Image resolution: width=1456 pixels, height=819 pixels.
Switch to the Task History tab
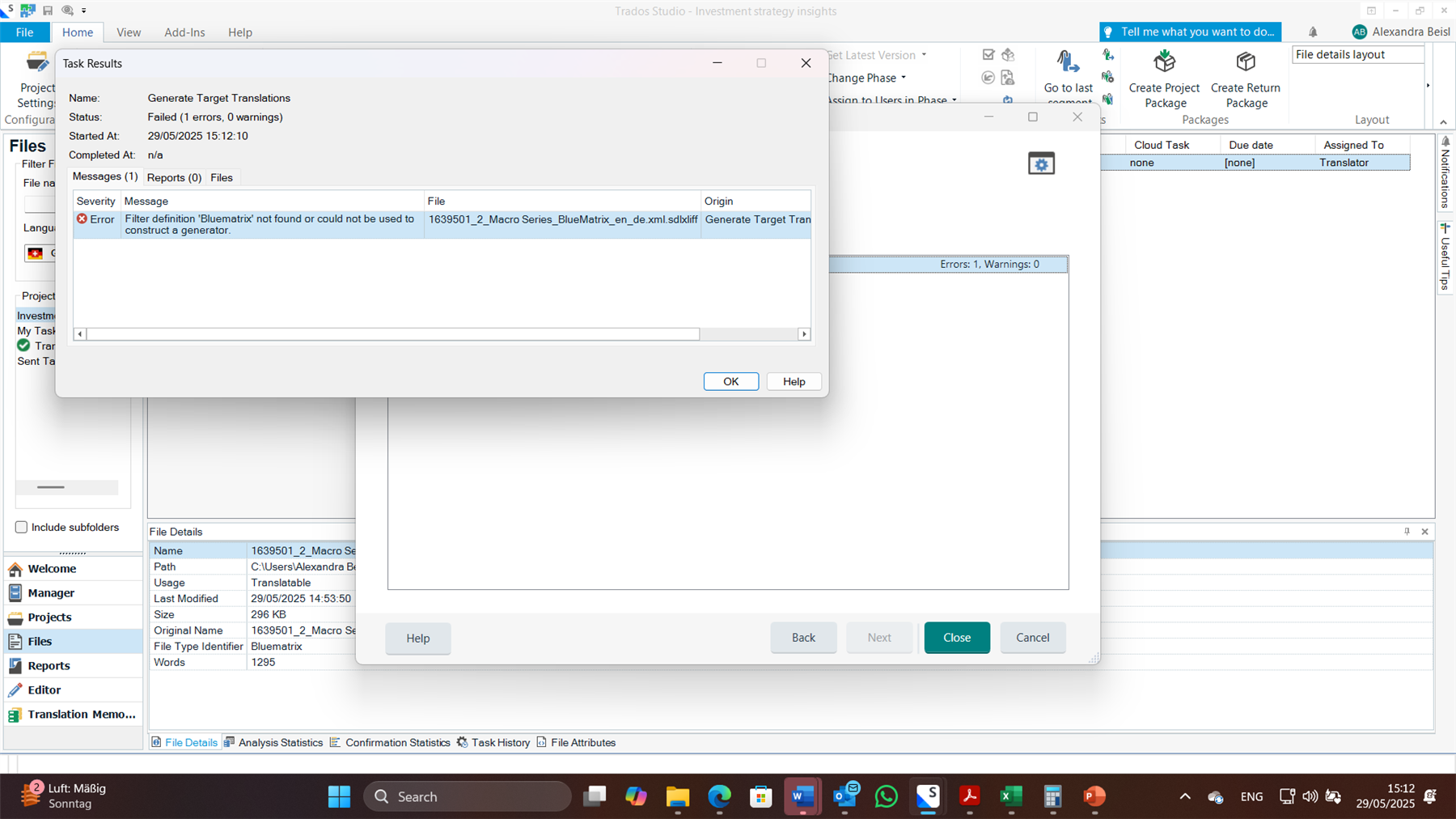[493, 742]
